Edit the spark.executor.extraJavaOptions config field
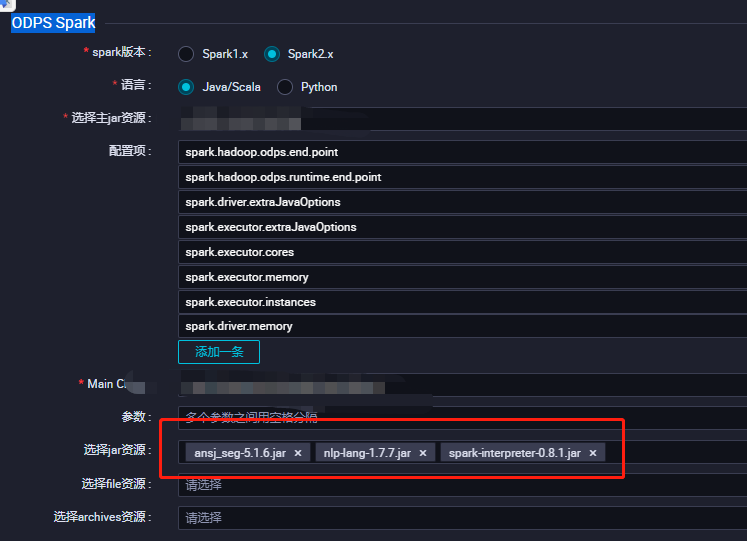747x541 pixels. tap(462, 227)
